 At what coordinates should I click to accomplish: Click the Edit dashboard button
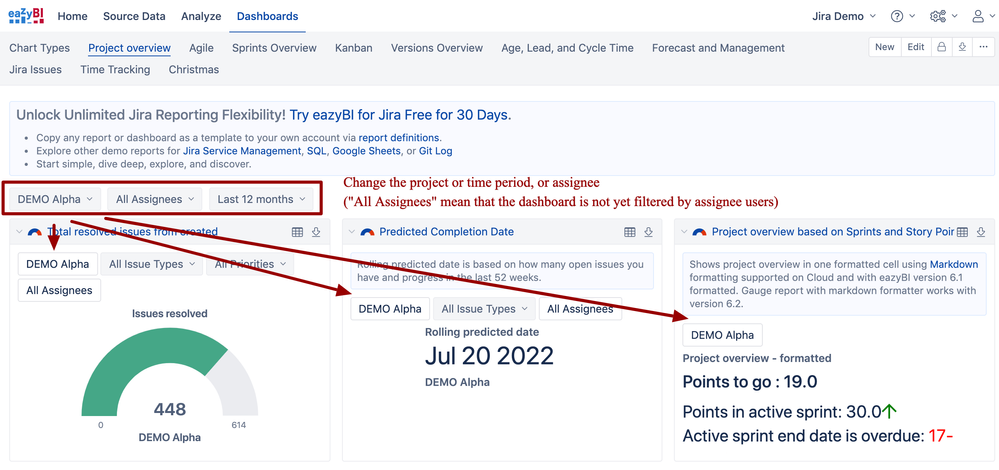(x=916, y=47)
